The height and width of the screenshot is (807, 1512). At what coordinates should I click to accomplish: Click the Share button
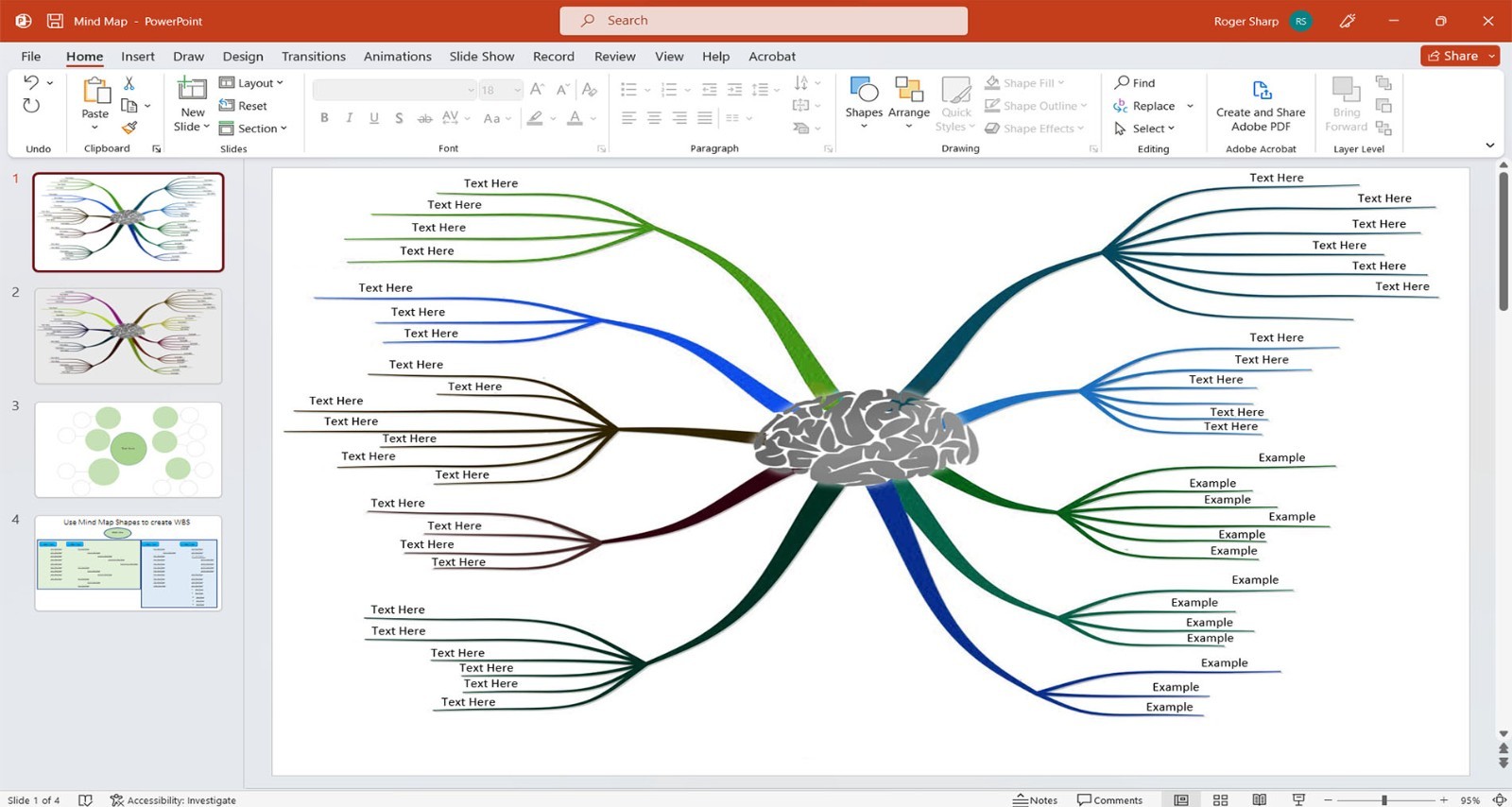[x=1459, y=56]
